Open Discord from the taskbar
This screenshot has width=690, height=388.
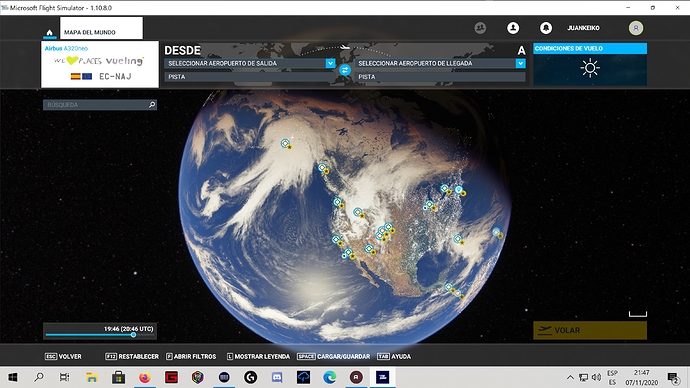[277, 377]
